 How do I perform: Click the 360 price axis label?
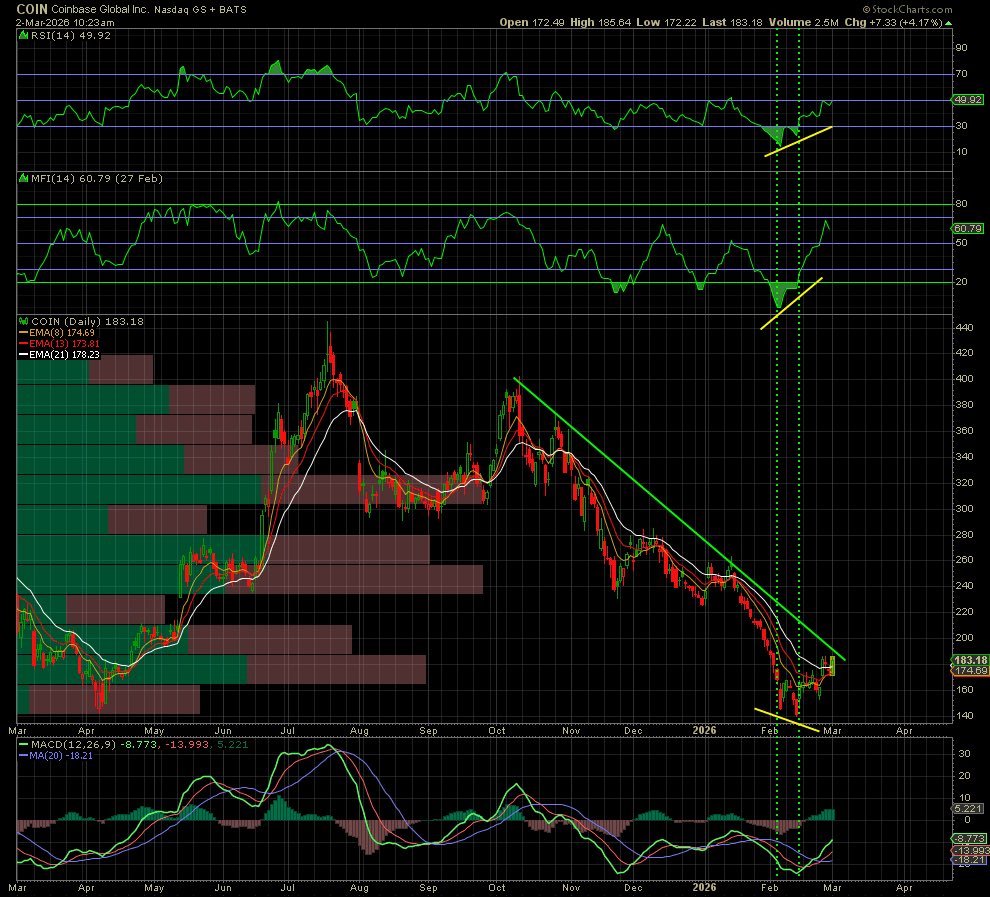pos(964,431)
